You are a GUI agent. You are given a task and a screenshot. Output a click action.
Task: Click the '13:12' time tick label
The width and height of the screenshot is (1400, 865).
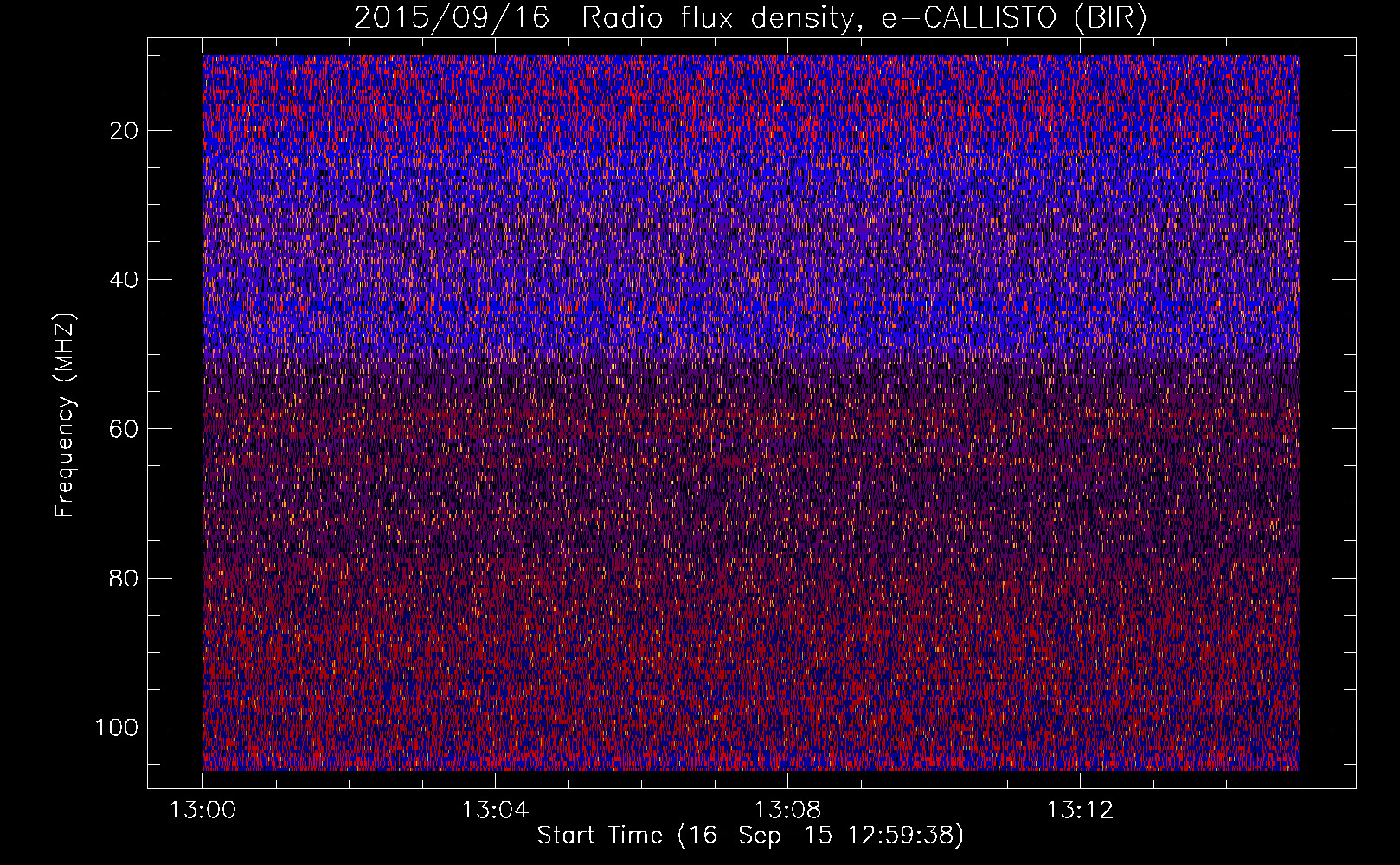tap(1080, 811)
